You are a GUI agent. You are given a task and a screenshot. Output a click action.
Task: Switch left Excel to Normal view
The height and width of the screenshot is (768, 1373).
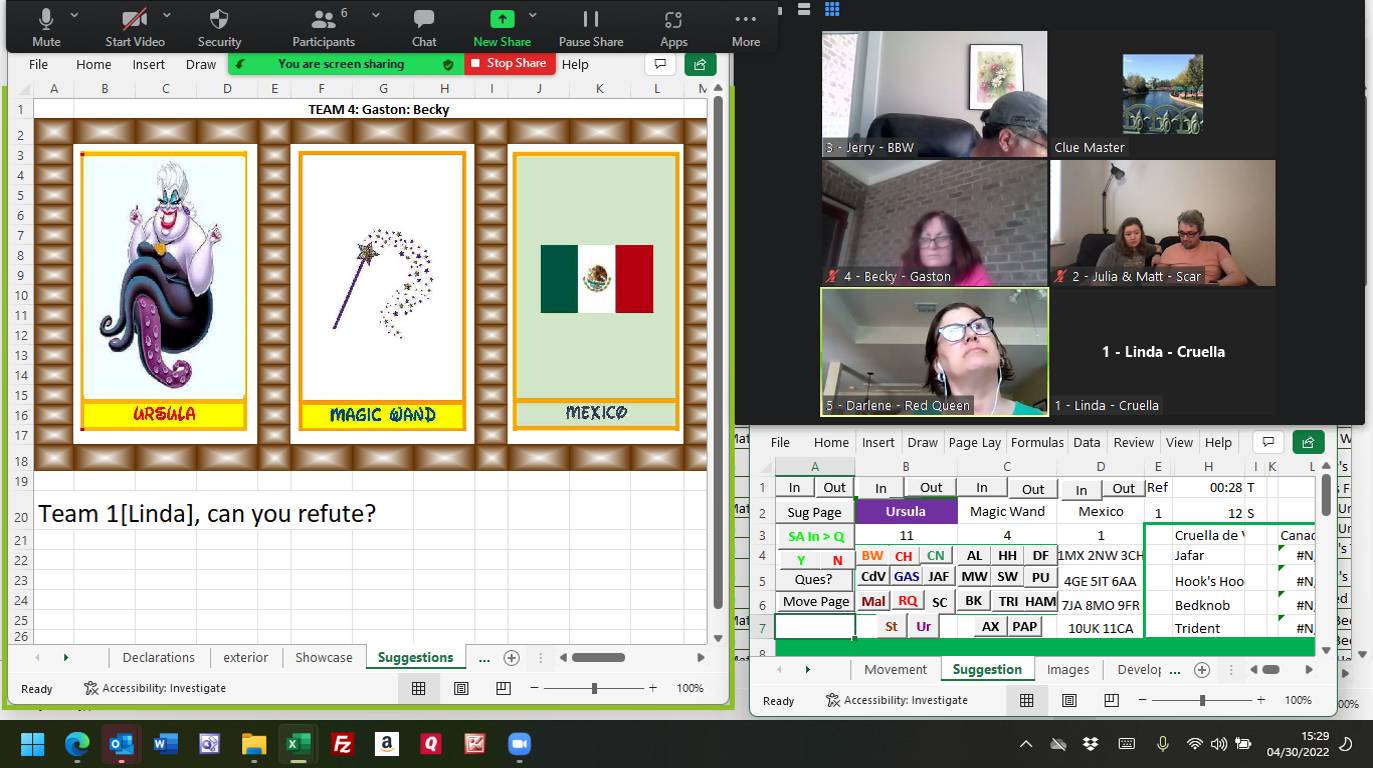[x=419, y=688]
